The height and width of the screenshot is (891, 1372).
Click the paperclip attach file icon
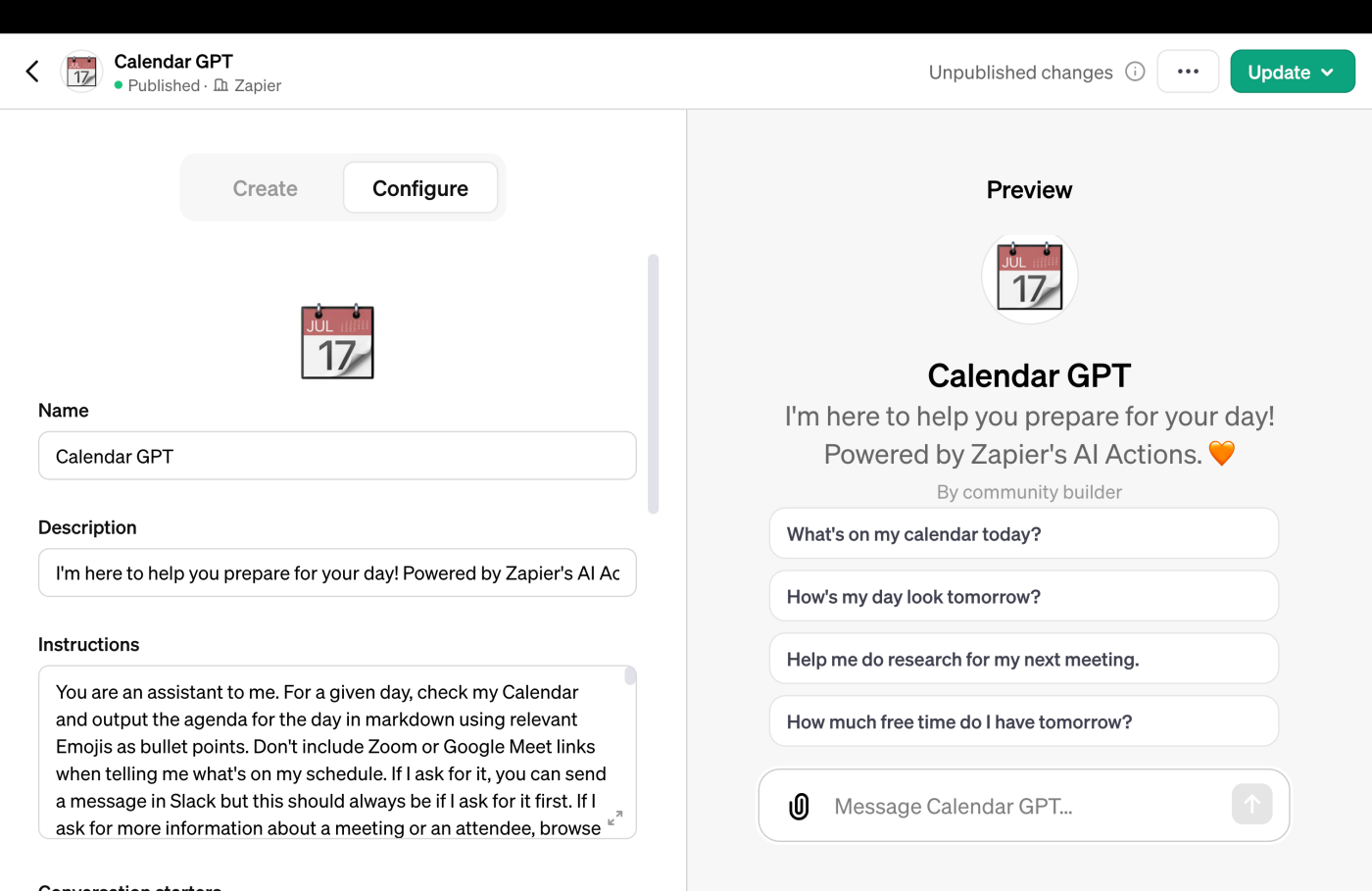click(800, 807)
